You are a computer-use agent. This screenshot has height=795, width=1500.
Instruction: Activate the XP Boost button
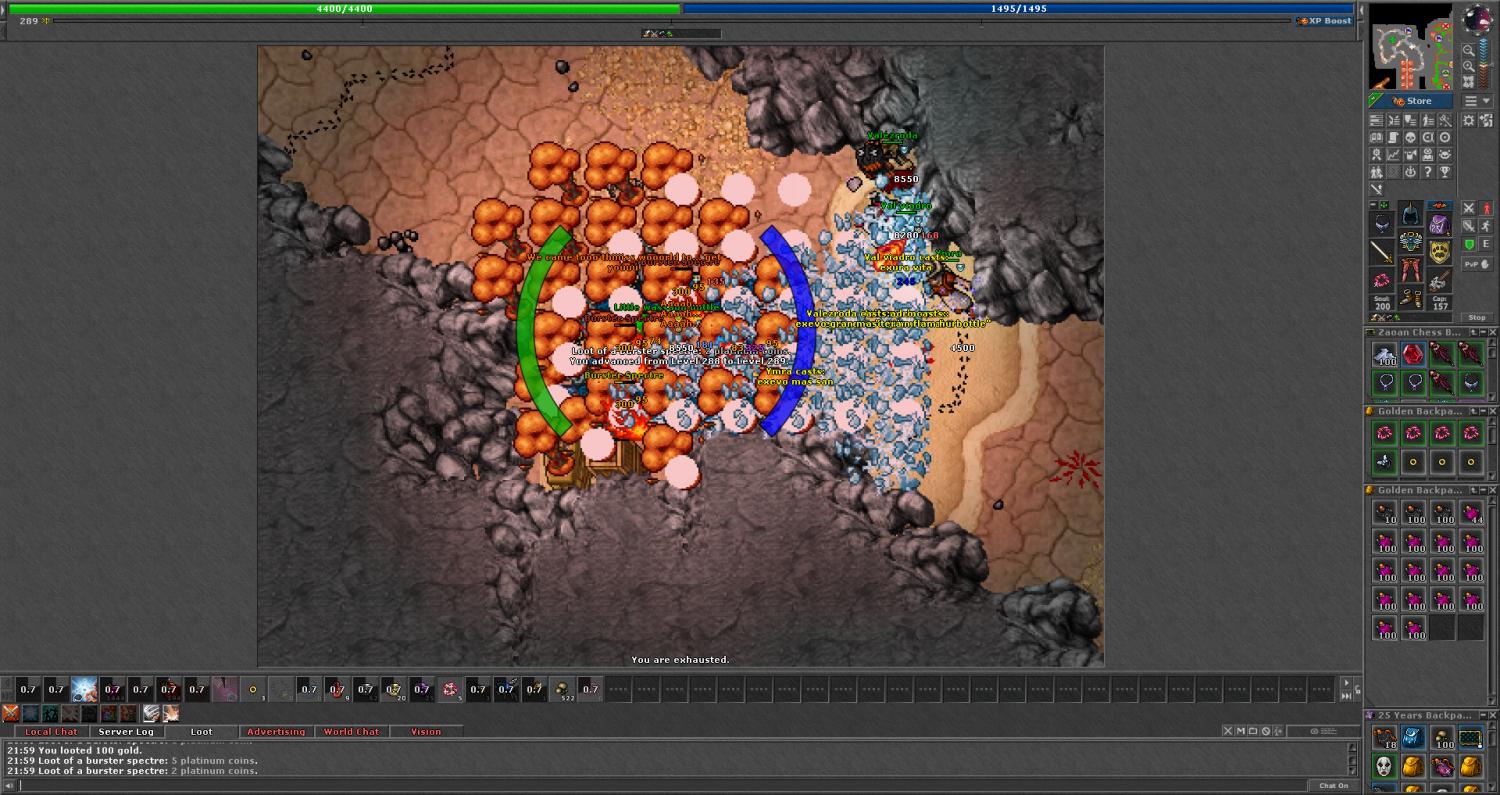tap(1324, 21)
